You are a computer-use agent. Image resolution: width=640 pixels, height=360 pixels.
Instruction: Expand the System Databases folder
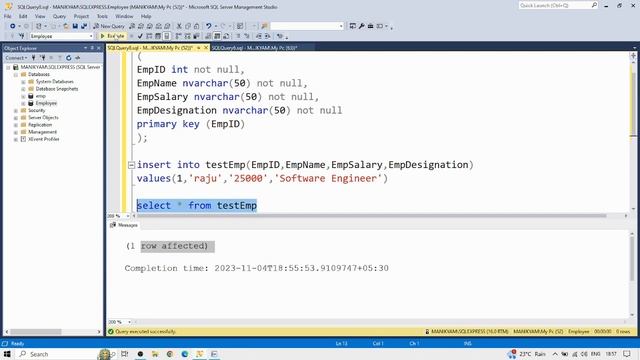pos(23,82)
